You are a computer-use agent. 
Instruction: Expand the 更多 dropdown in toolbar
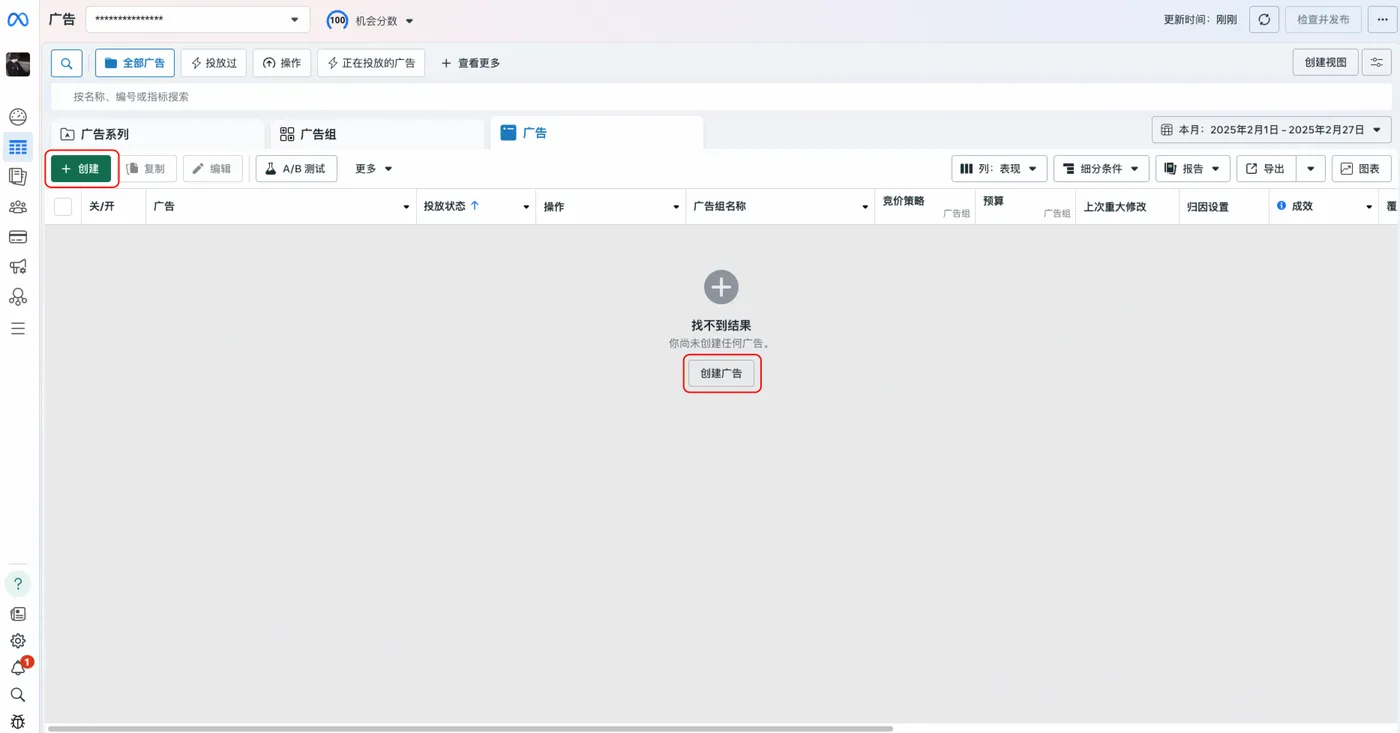pyautogui.click(x=373, y=169)
